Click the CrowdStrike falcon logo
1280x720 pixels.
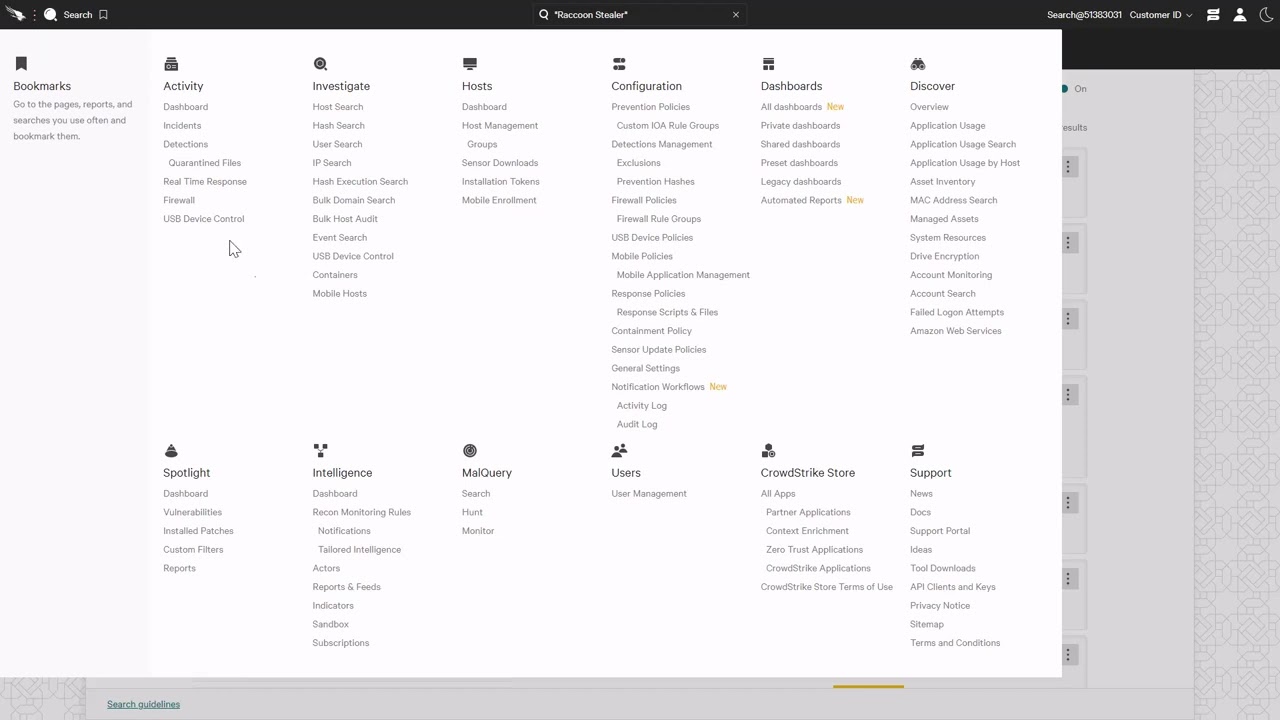click(x=15, y=14)
